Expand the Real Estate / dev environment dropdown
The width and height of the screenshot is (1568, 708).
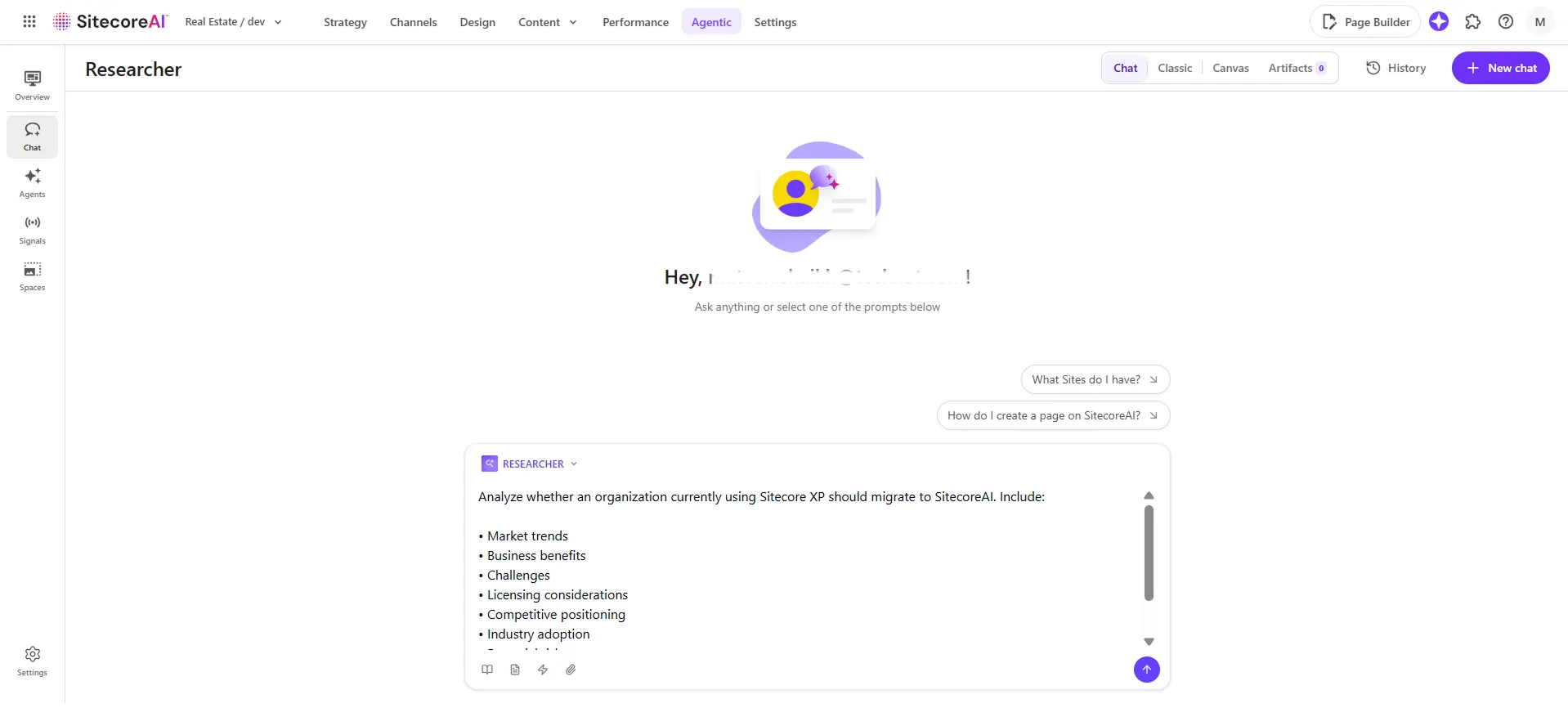234,22
